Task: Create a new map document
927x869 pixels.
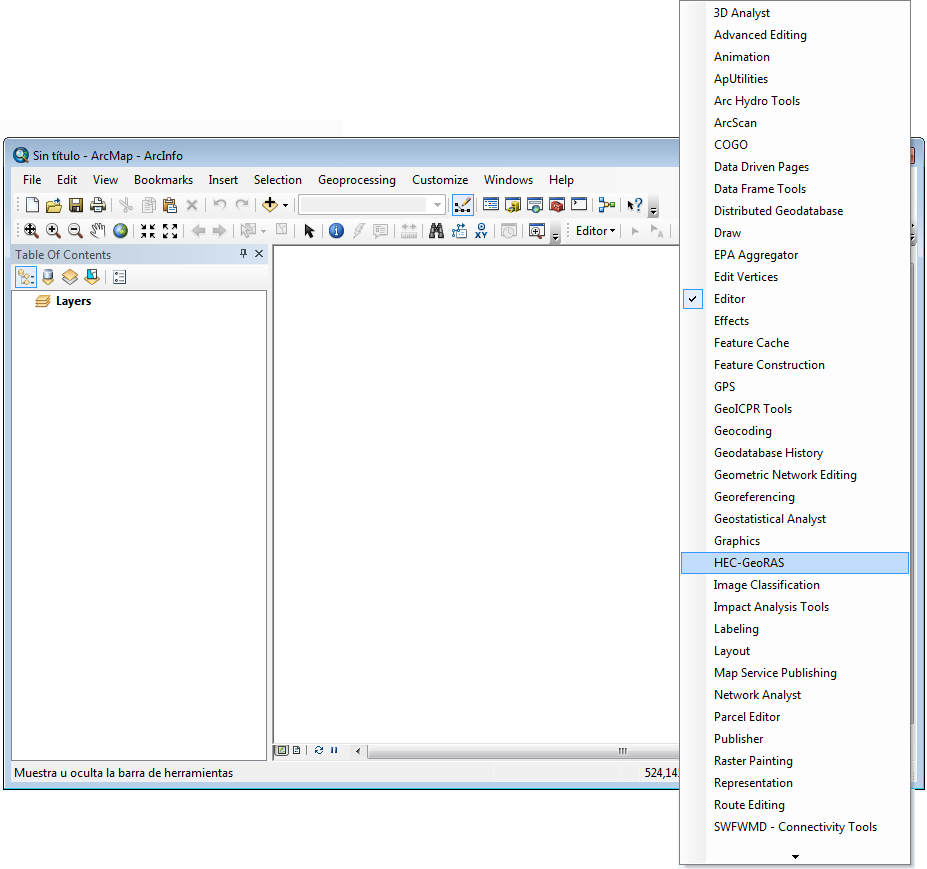Action: click(x=33, y=205)
